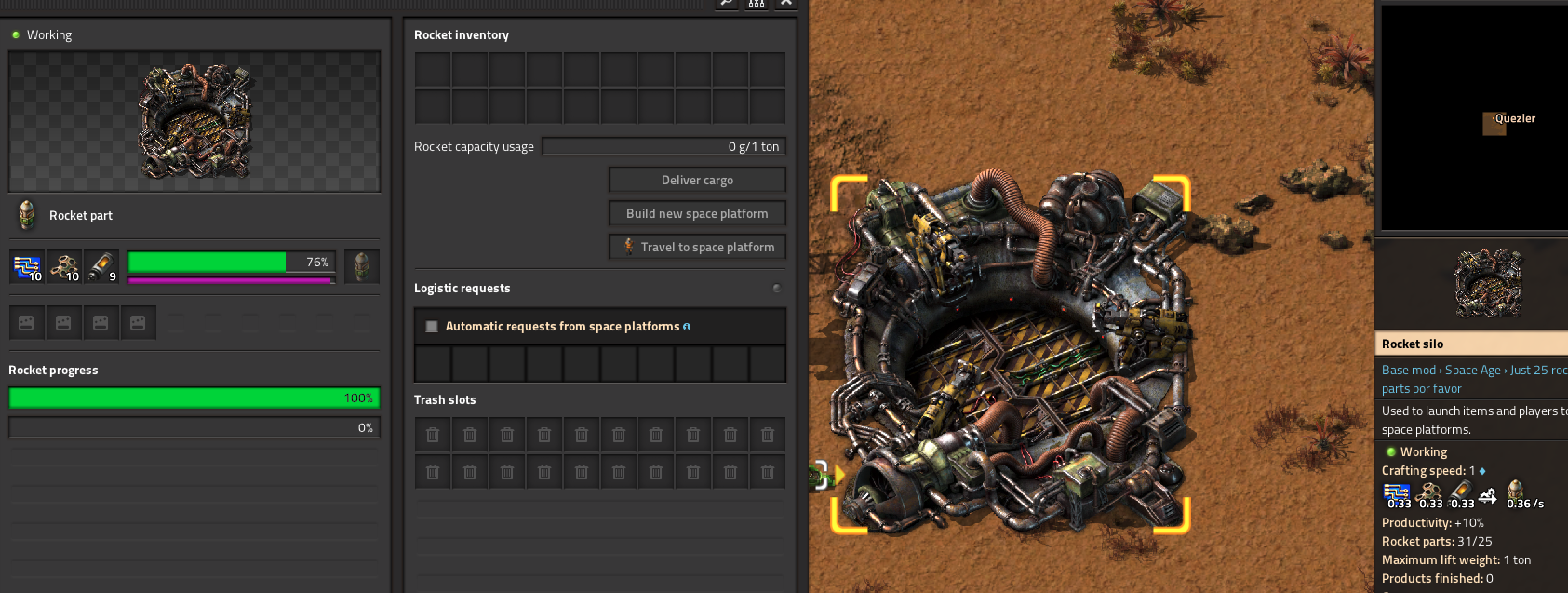The width and height of the screenshot is (1568, 593).
Task: Click the Space Age mod text
Action: pyautogui.click(x=1473, y=370)
